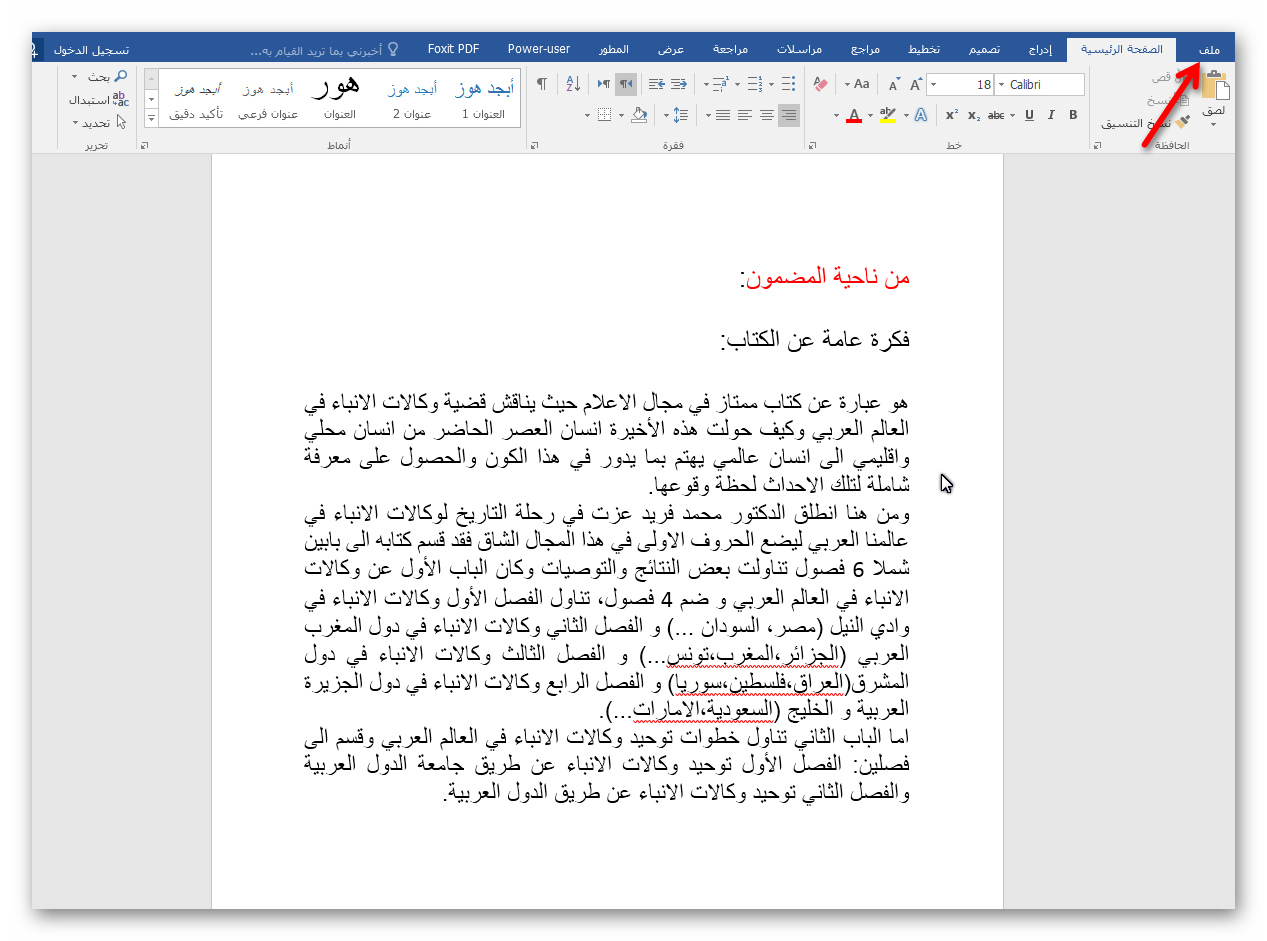The image size is (1267, 941).
Task: Open the font size 18 dropdown
Action: 934,85
